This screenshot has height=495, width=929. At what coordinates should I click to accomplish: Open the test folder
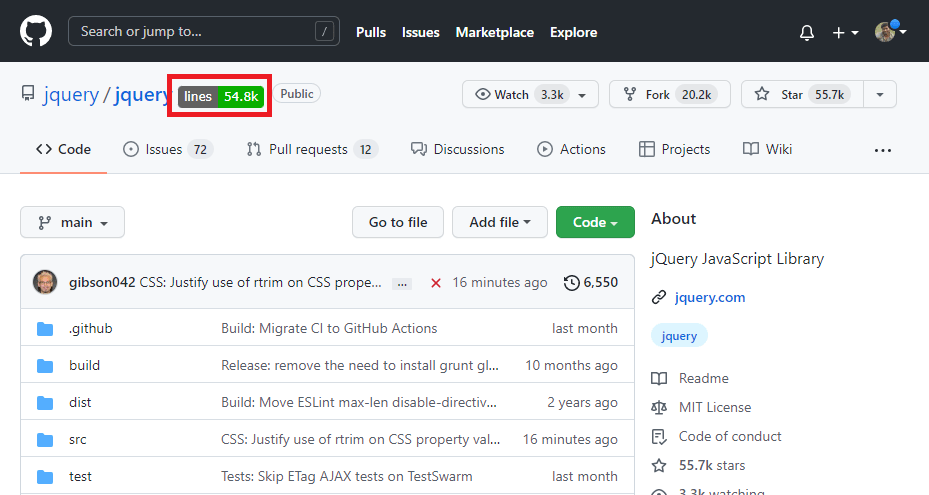[80, 477]
